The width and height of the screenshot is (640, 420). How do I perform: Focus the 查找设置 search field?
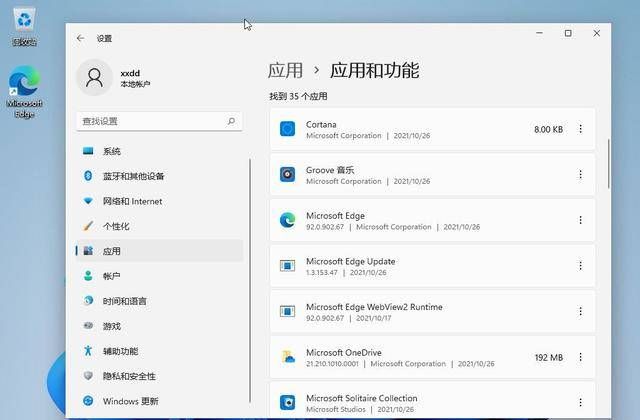159,121
